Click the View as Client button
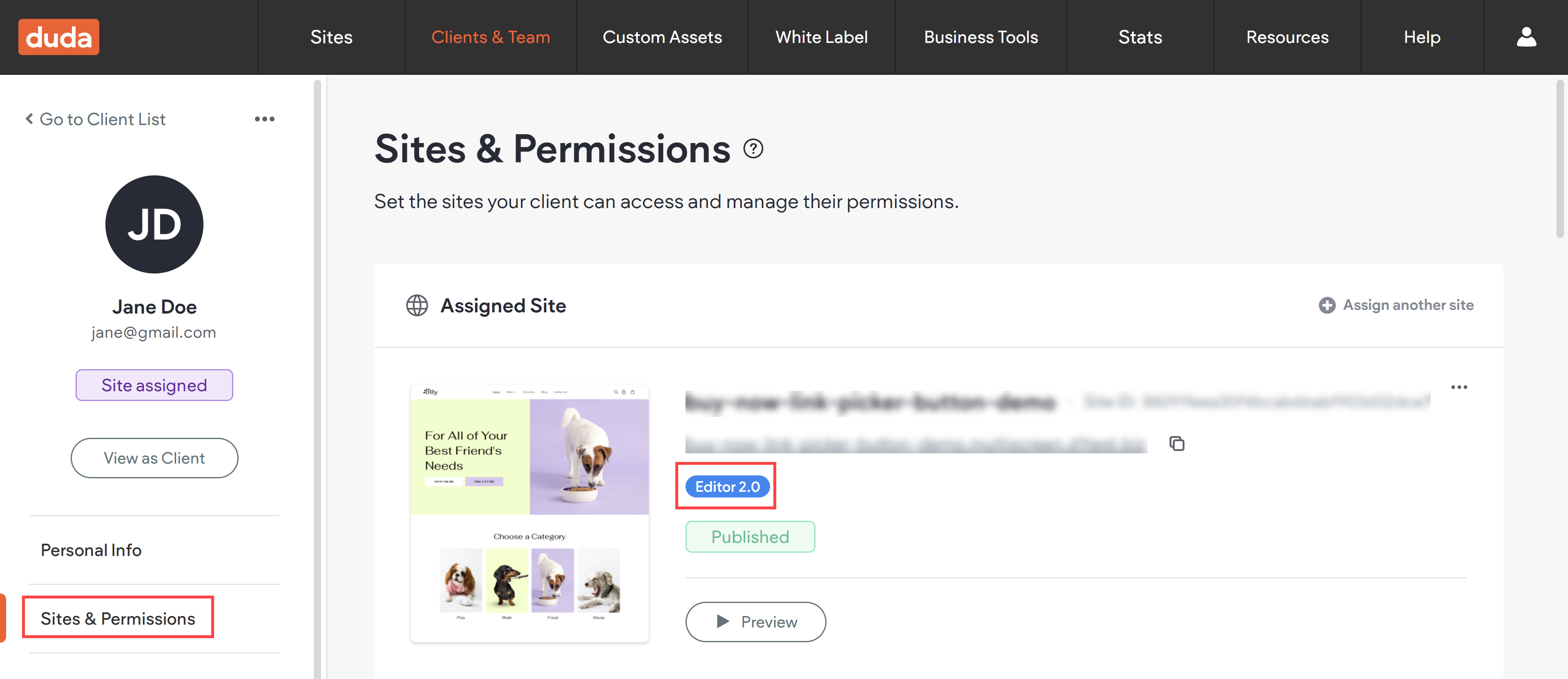The image size is (1568, 679). [x=154, y=458]
